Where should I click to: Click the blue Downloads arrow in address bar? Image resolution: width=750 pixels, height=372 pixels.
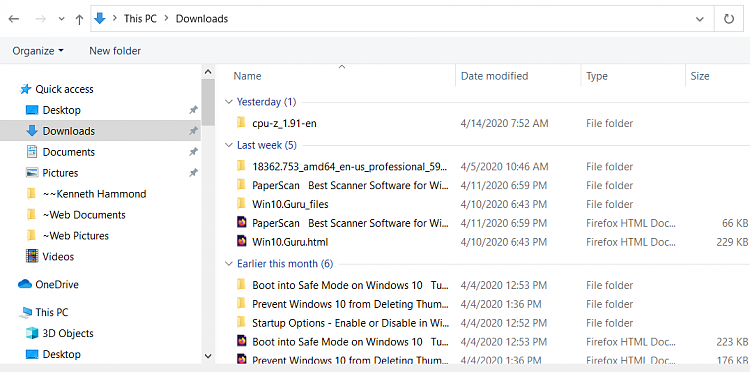point(99,19)
